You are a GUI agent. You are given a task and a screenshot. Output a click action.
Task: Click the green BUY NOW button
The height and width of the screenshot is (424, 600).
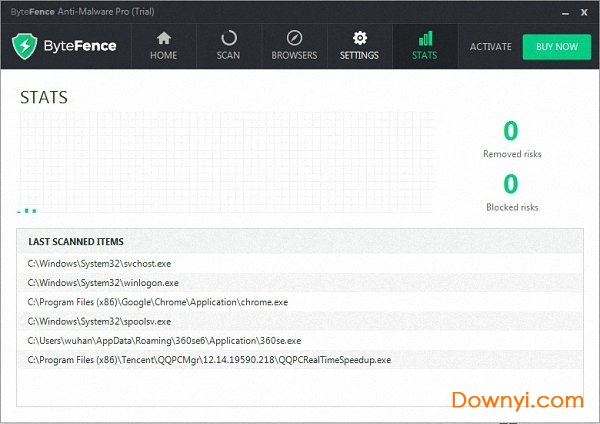(557, 47)
